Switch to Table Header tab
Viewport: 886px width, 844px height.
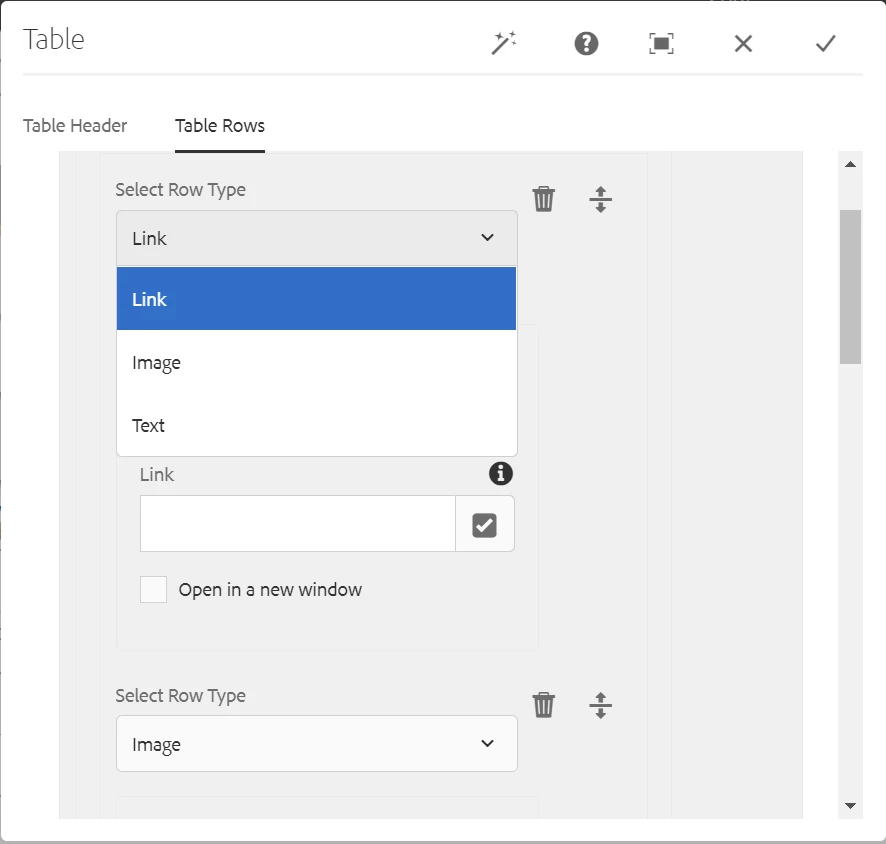pyautogui.click(x=75, y=125)
